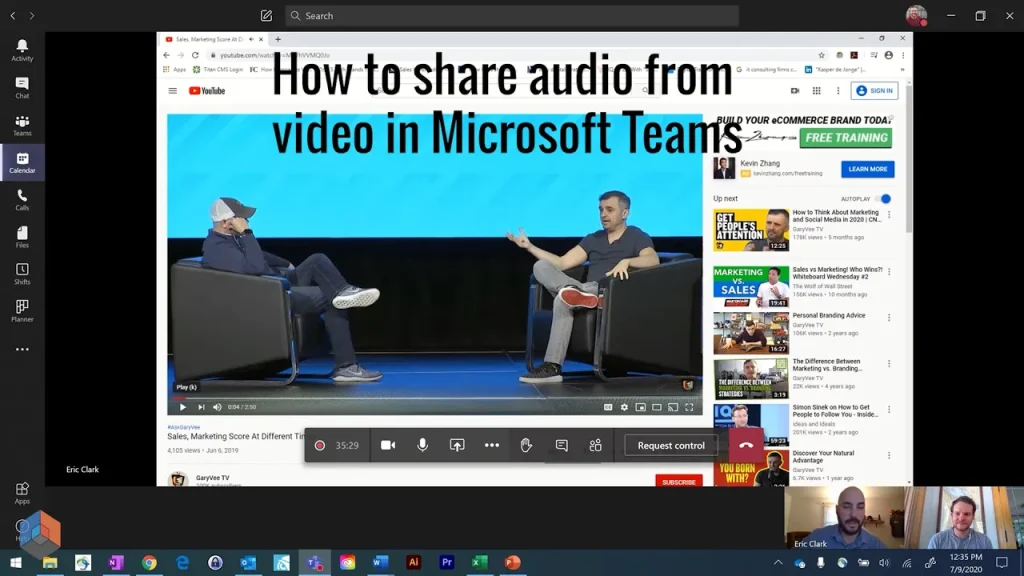This screenshot has height=576, width=1024.
Task: Open Marketing vs Sales video thumbnail
Action: click(x=751, y=286)
